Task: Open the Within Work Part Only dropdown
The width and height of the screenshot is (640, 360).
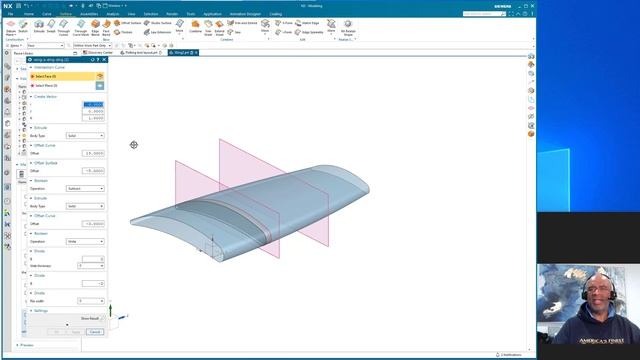Action: point(92,45)
